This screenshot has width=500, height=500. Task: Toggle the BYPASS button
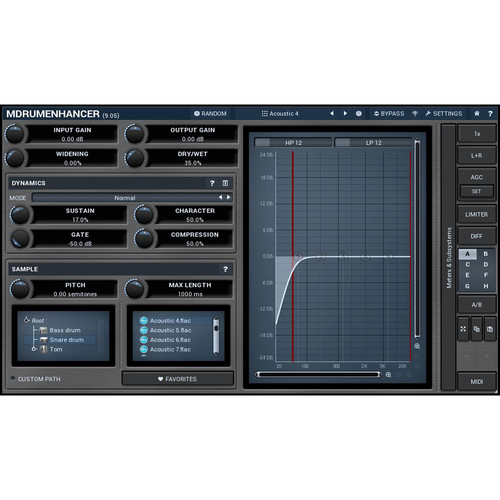click(x=389, y=114)
